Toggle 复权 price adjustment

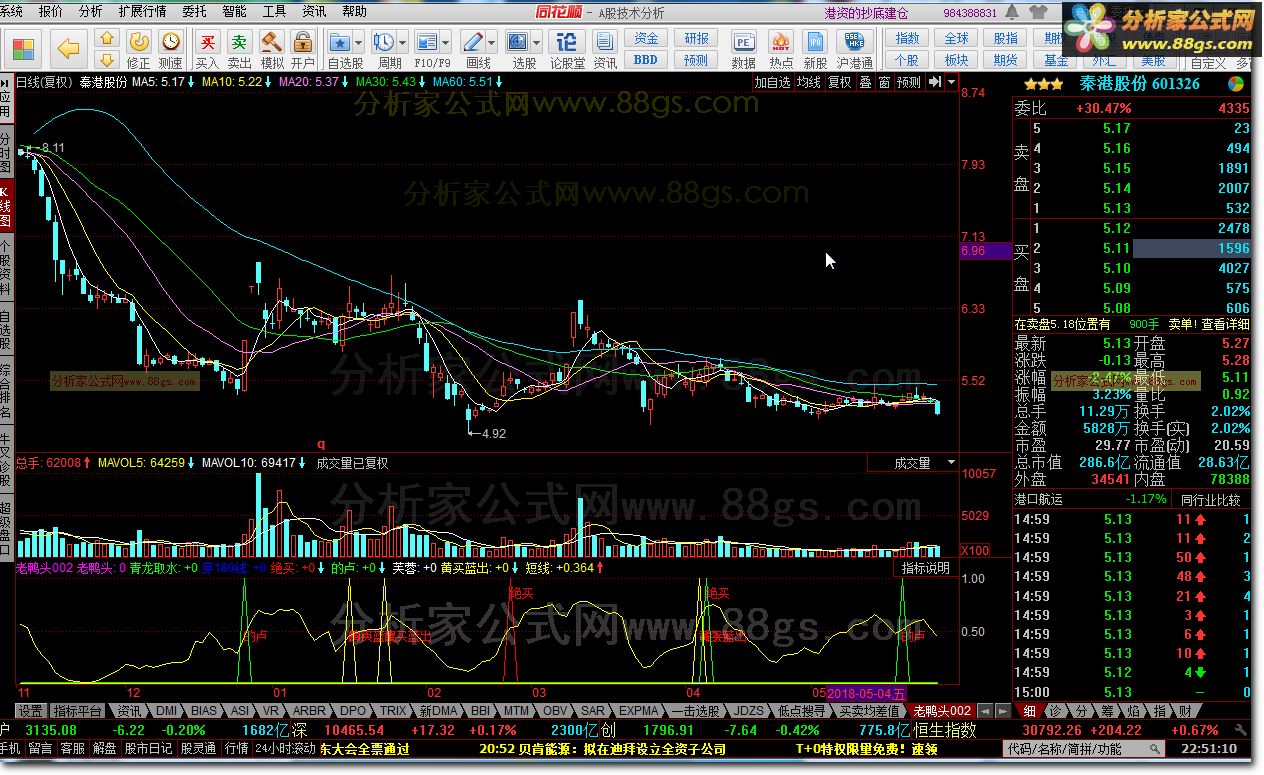point(840,82)
